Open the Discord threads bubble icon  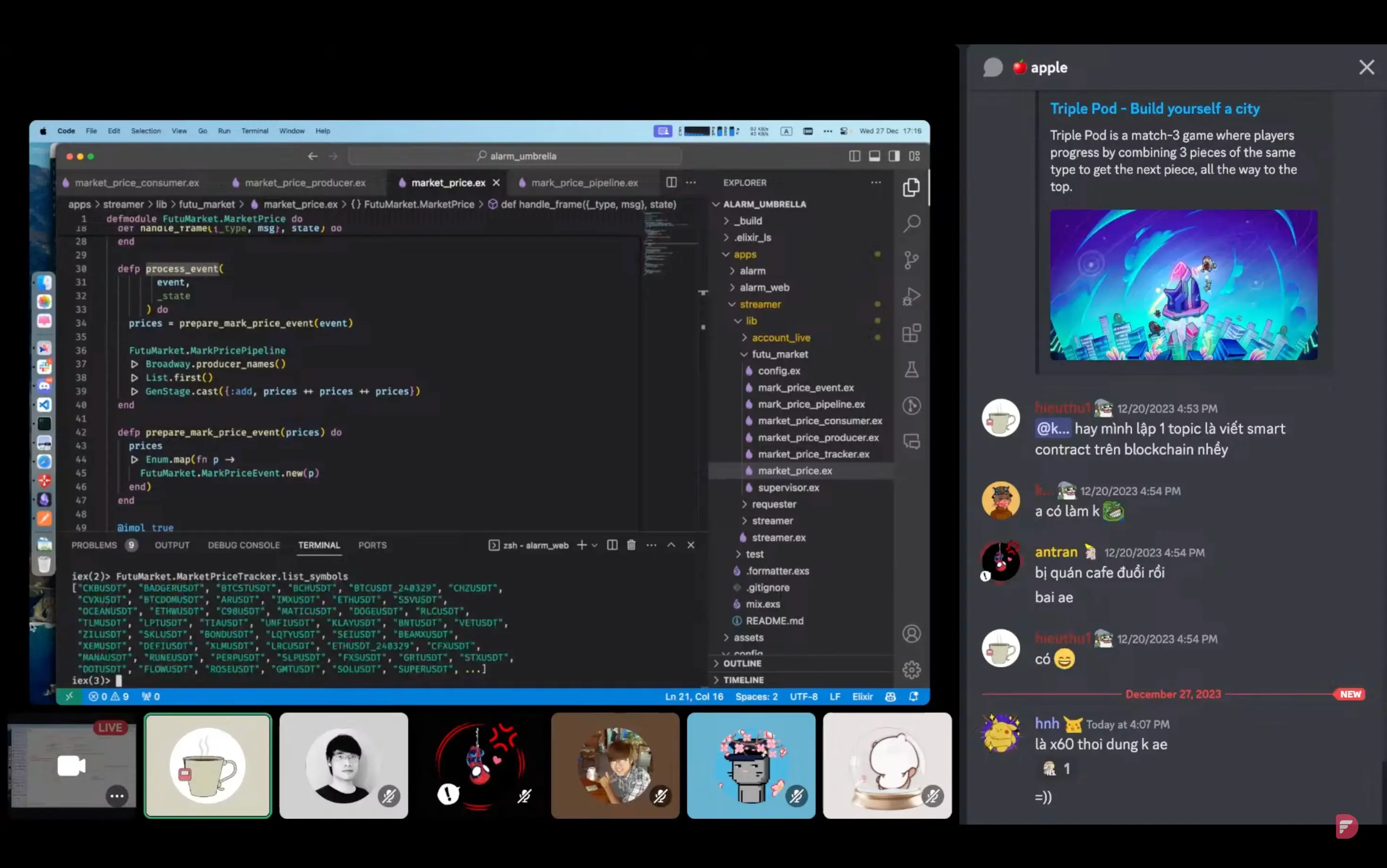(993, 67)
